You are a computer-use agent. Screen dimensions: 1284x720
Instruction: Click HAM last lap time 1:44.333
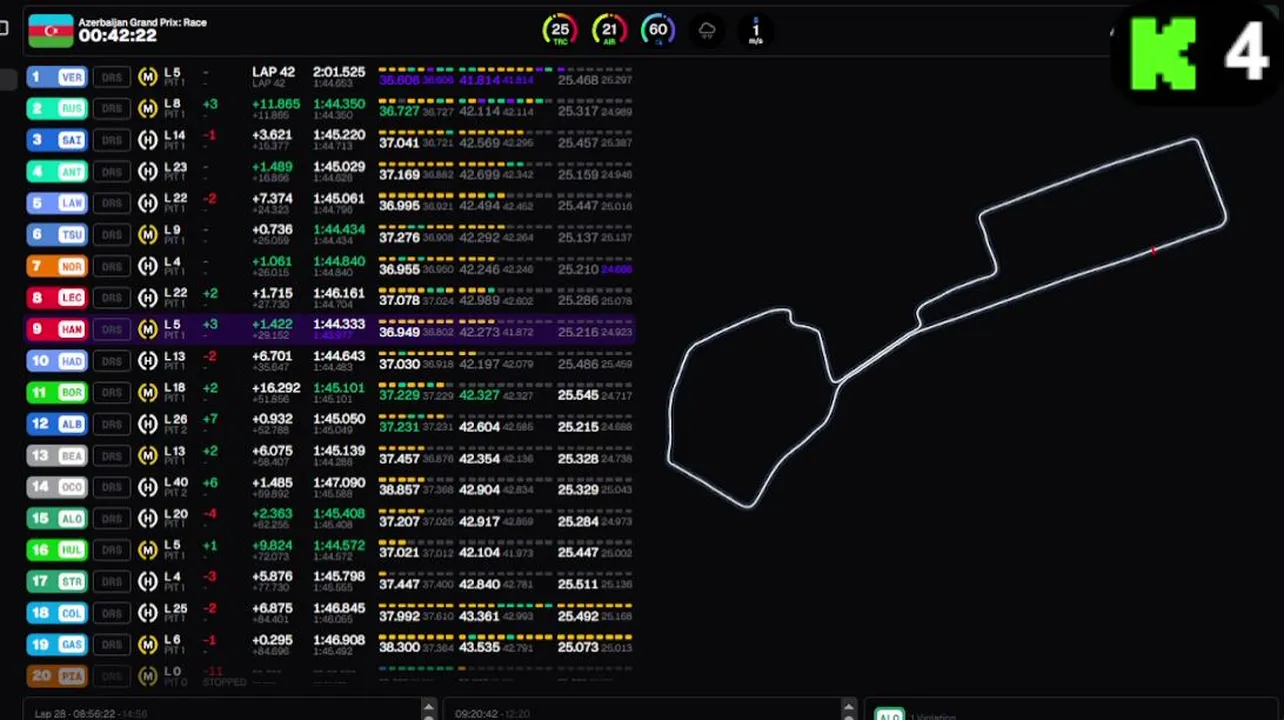(339, 325)
